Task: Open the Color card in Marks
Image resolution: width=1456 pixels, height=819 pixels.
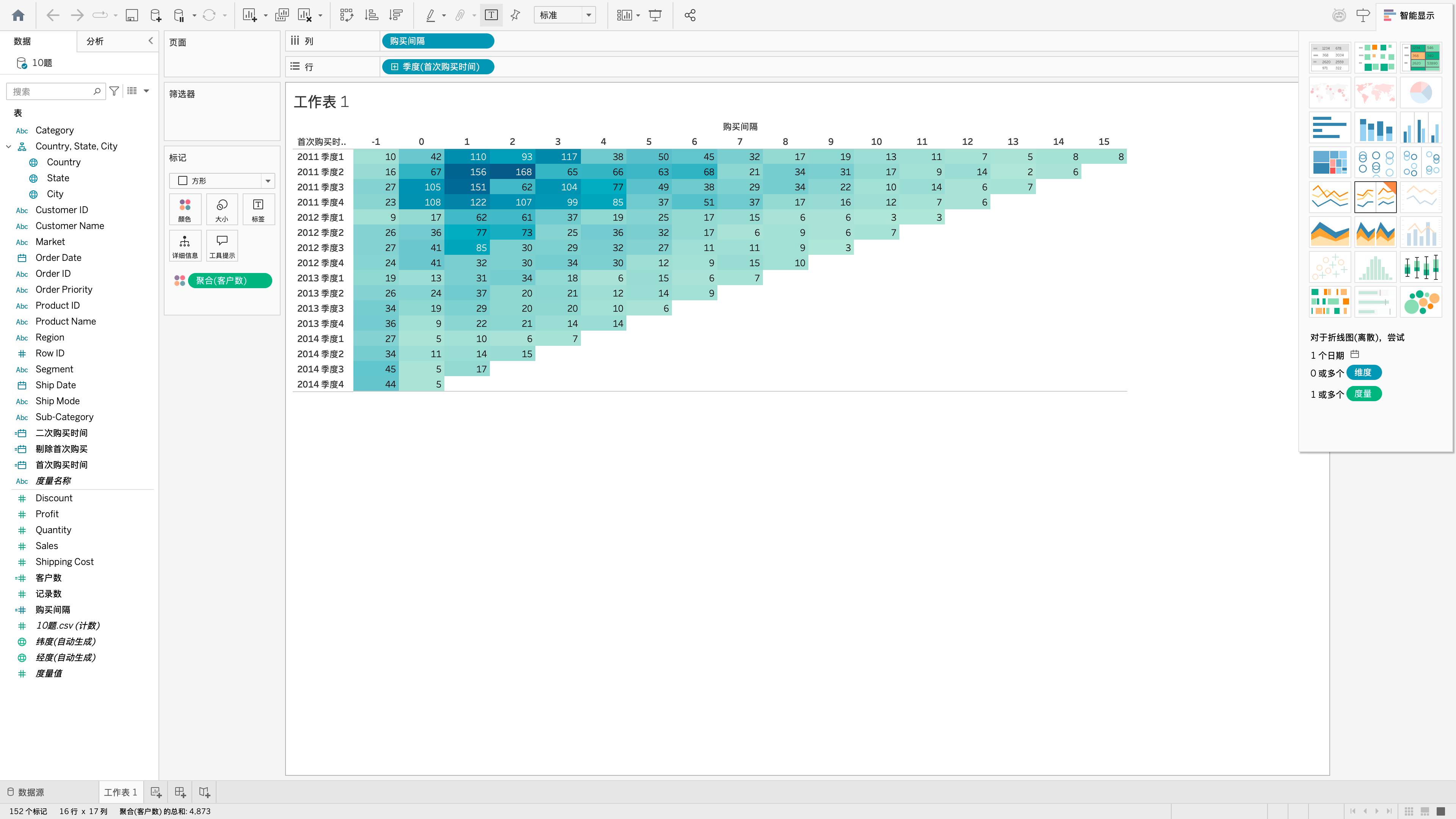Action: [x=185, y=210]
